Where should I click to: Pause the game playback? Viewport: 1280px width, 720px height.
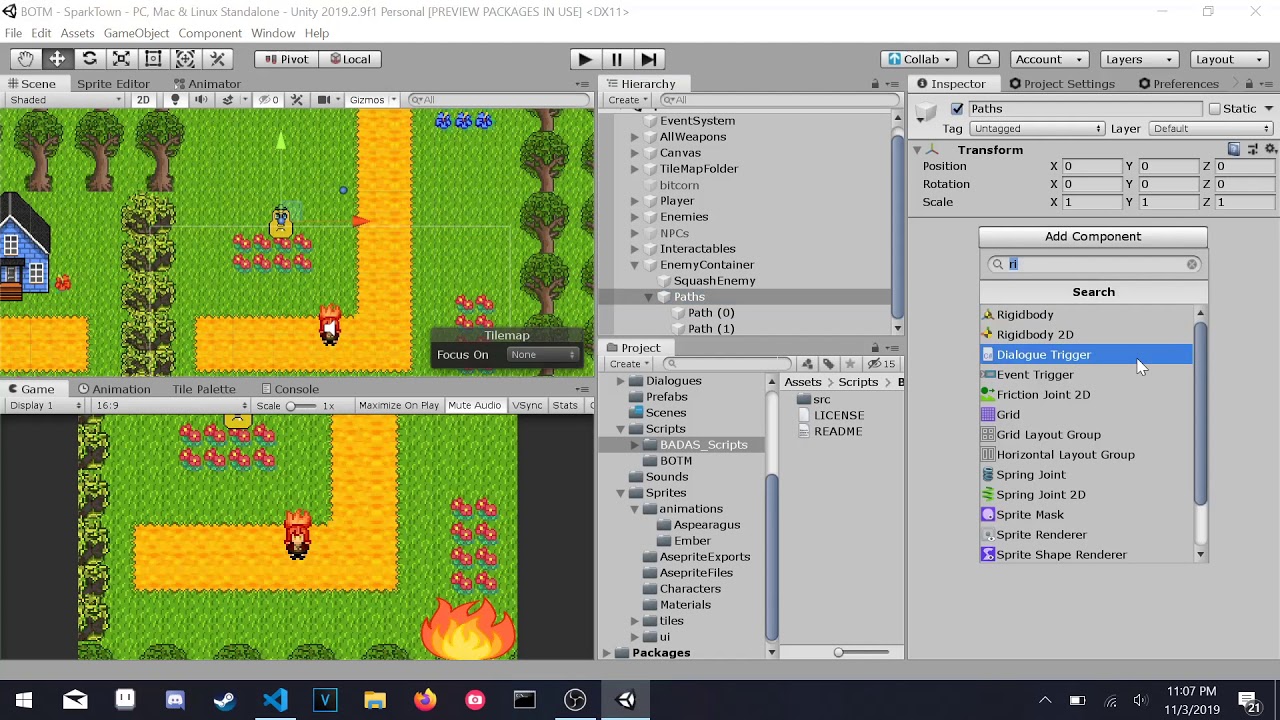[x=617, y=59]
